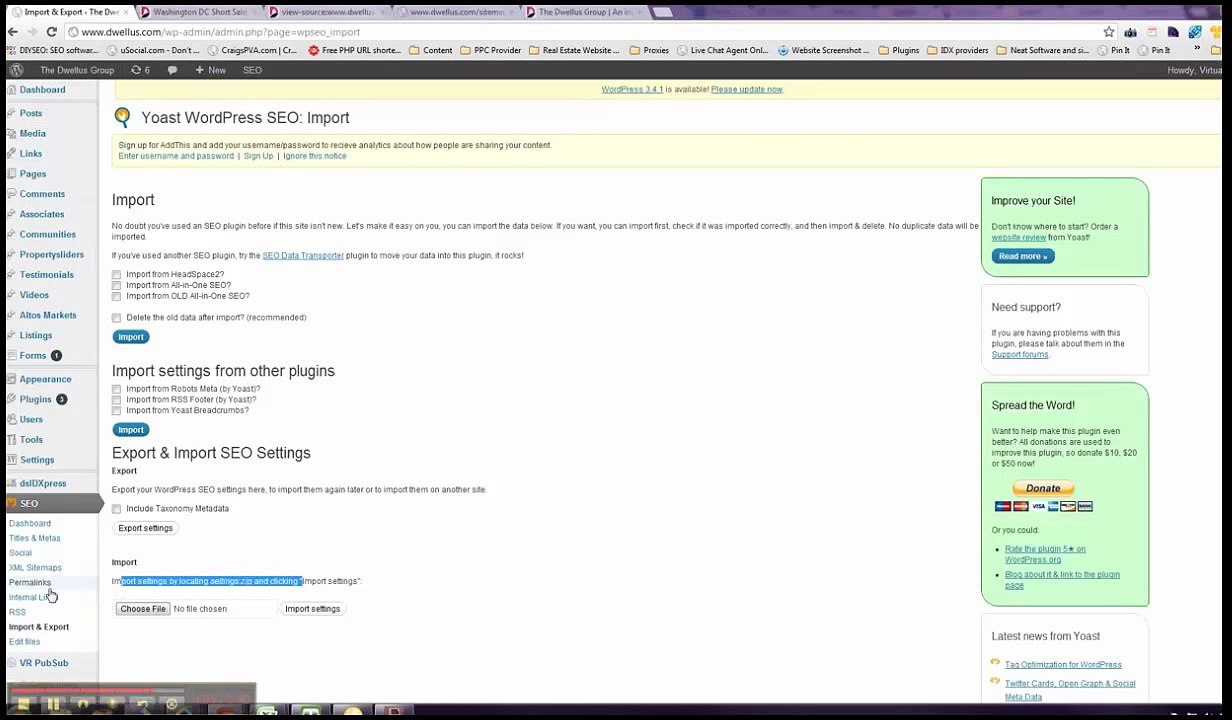Open the New menu in admin bar
The image size is (1232, 720).
tap(210, 70)
